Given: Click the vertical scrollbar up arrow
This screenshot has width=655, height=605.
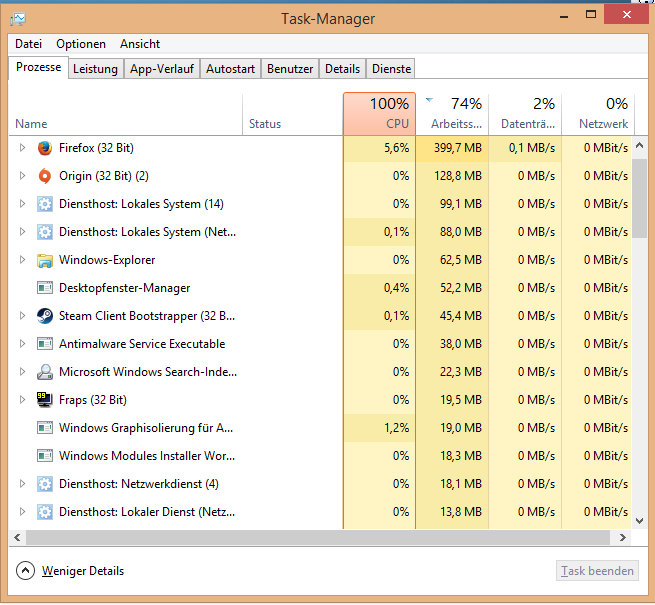Looking at the screenshot, I should coord(639,145).
